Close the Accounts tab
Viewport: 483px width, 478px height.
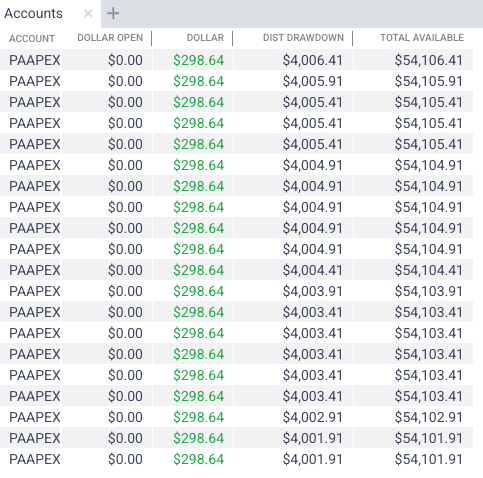point(88,13)
